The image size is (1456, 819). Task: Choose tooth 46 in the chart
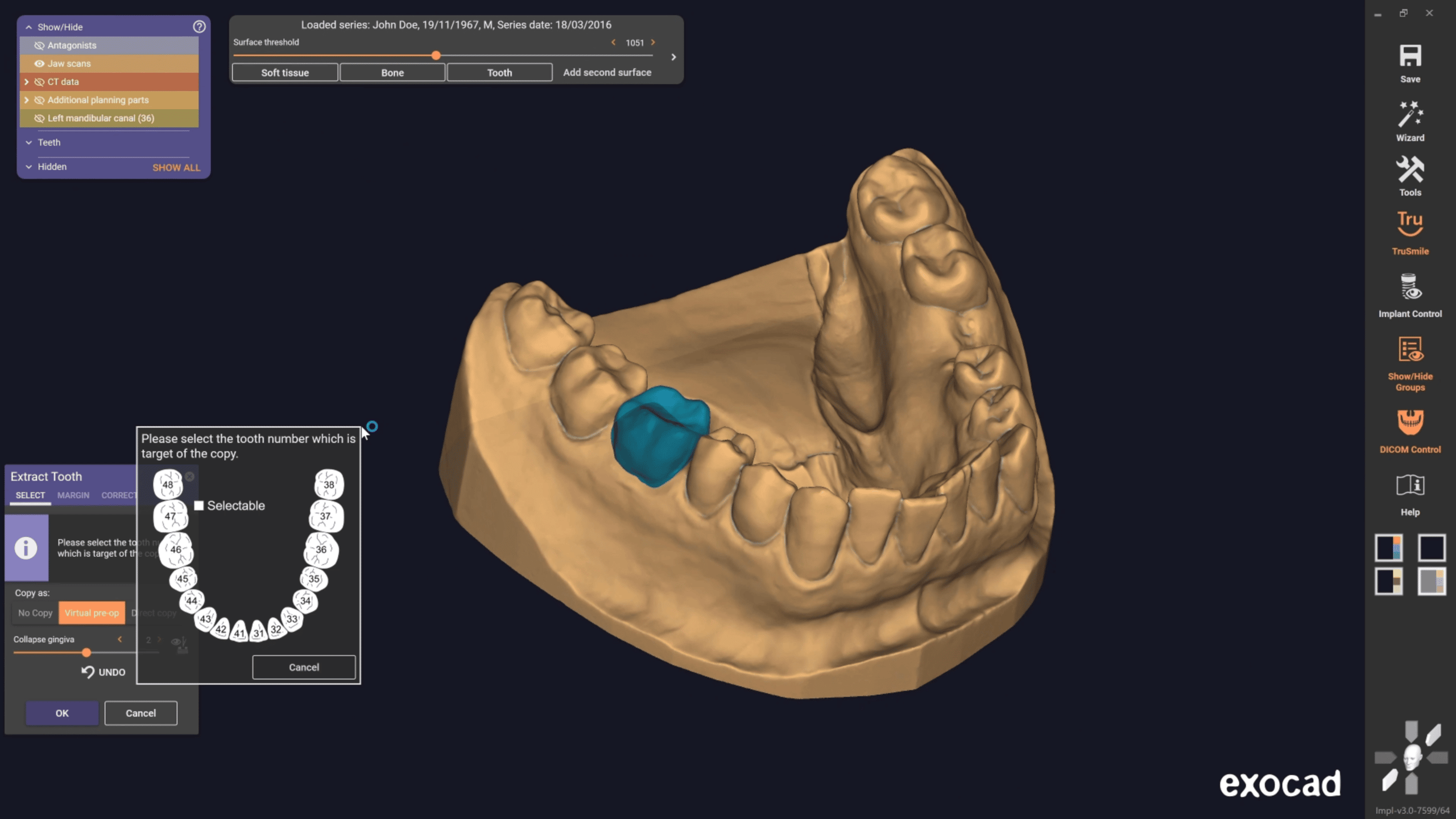pos(176,549)
